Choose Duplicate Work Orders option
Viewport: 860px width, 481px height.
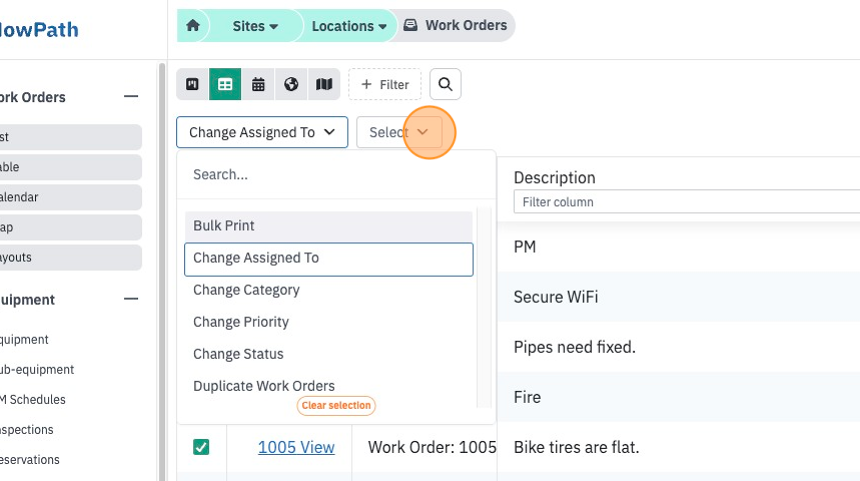click(329, 386)
